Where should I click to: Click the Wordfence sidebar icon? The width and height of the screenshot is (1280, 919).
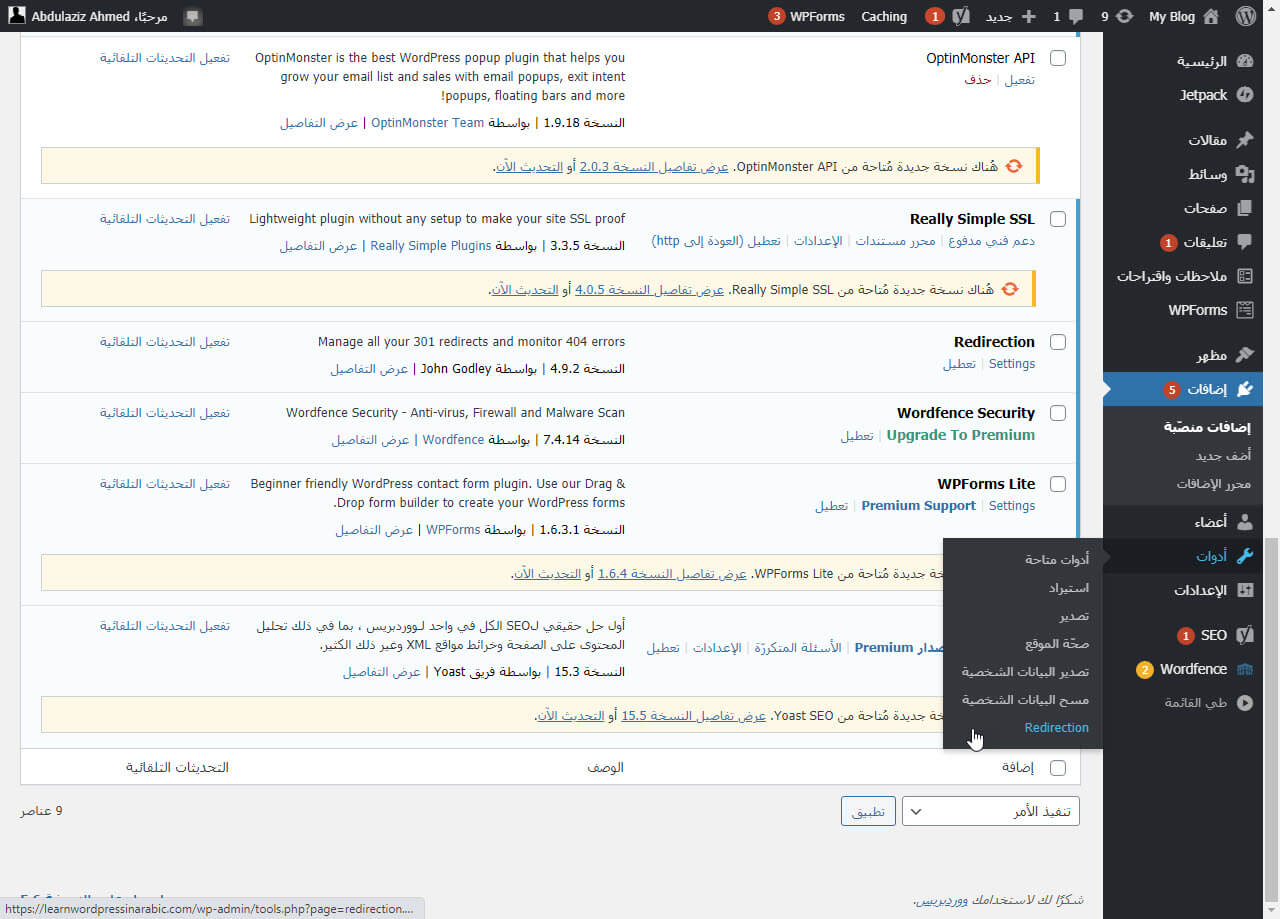coord(1245,669)
